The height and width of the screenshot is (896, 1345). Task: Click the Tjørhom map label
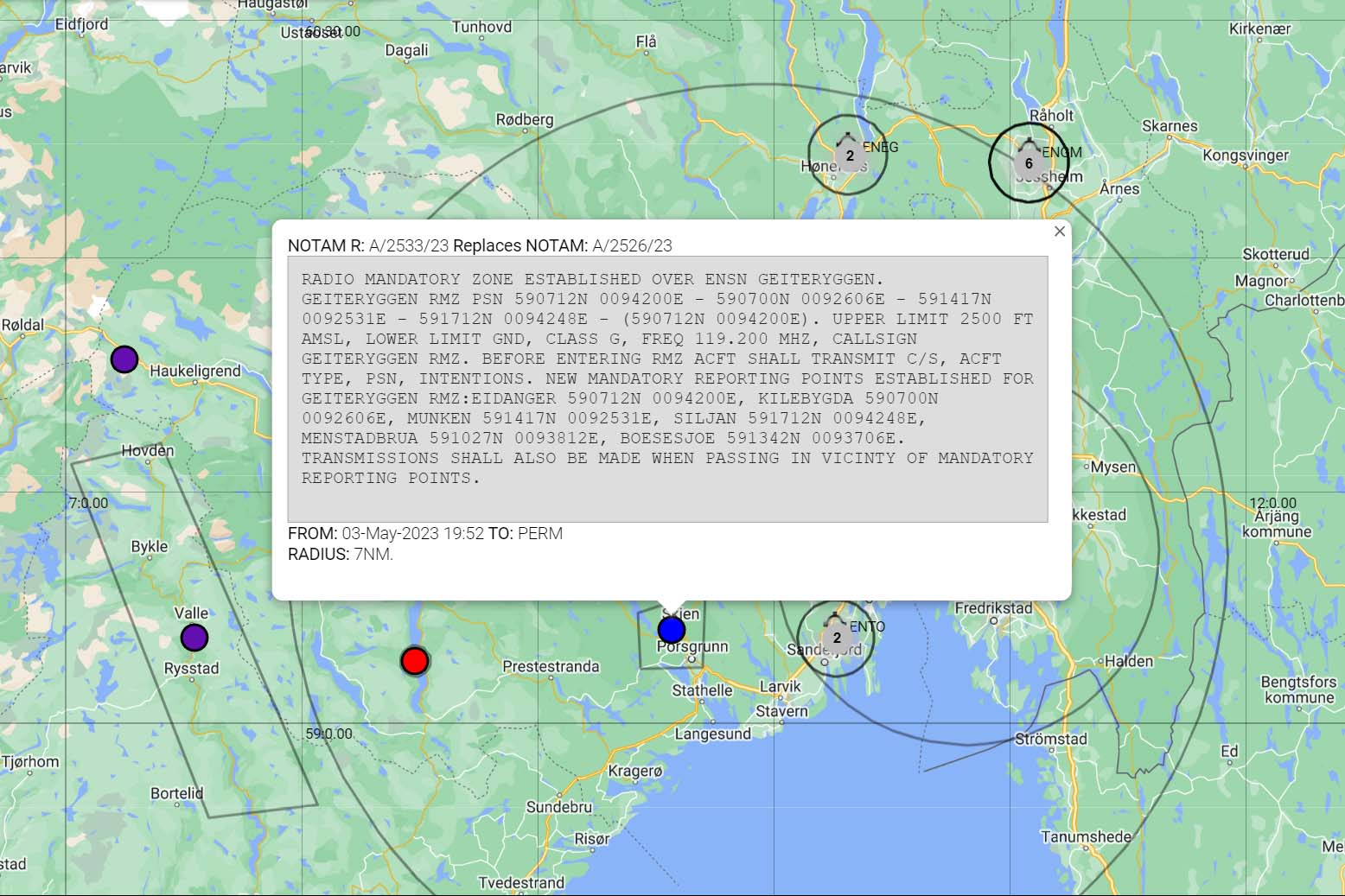click(31, 761)
